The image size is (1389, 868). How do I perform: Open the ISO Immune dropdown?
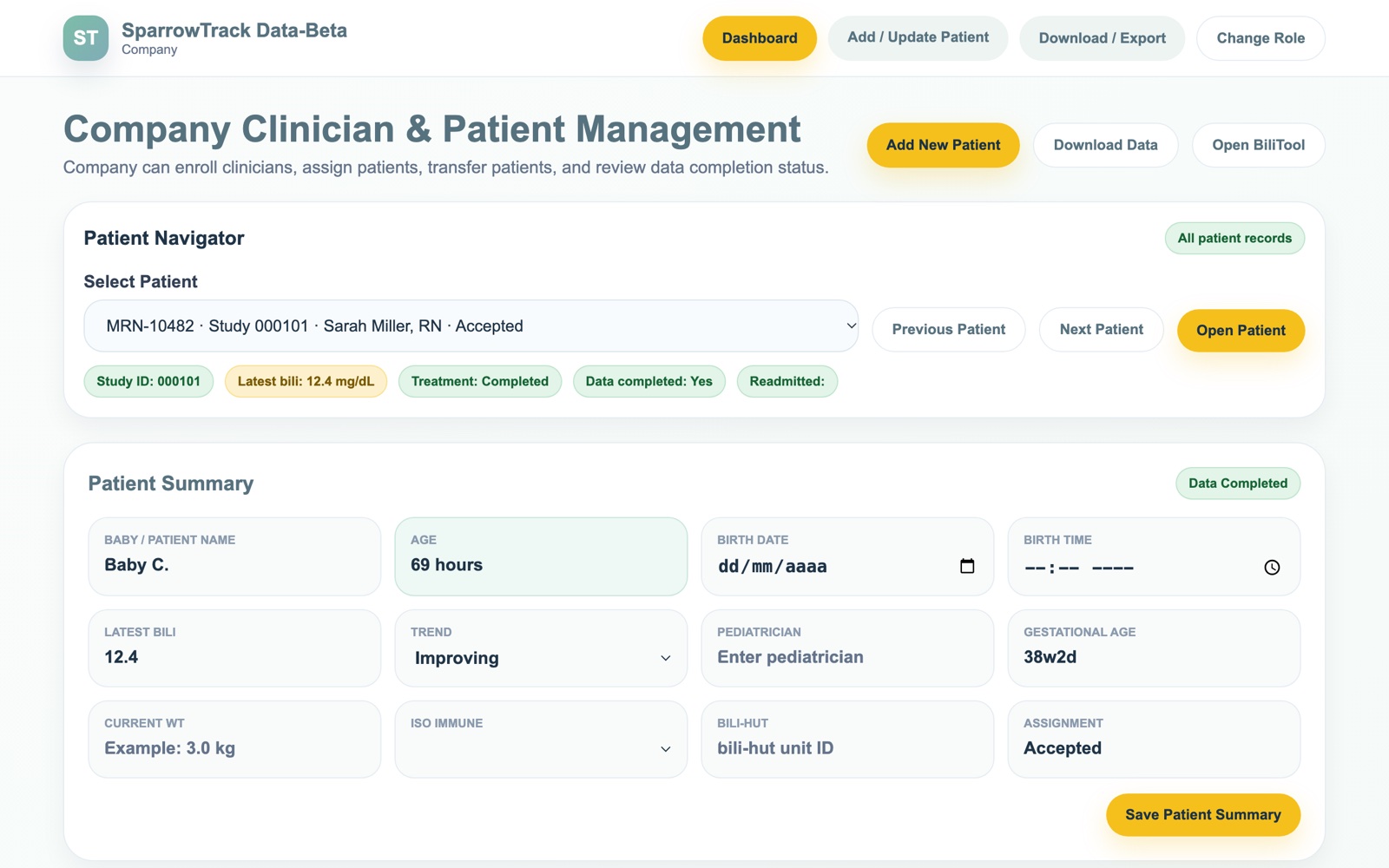542,748
